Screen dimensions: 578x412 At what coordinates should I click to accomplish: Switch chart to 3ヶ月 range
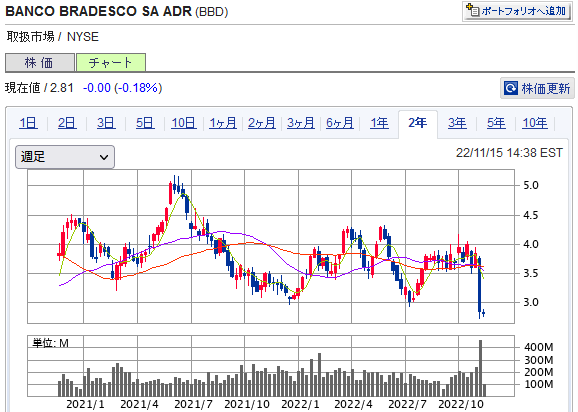tap(301, 123)
